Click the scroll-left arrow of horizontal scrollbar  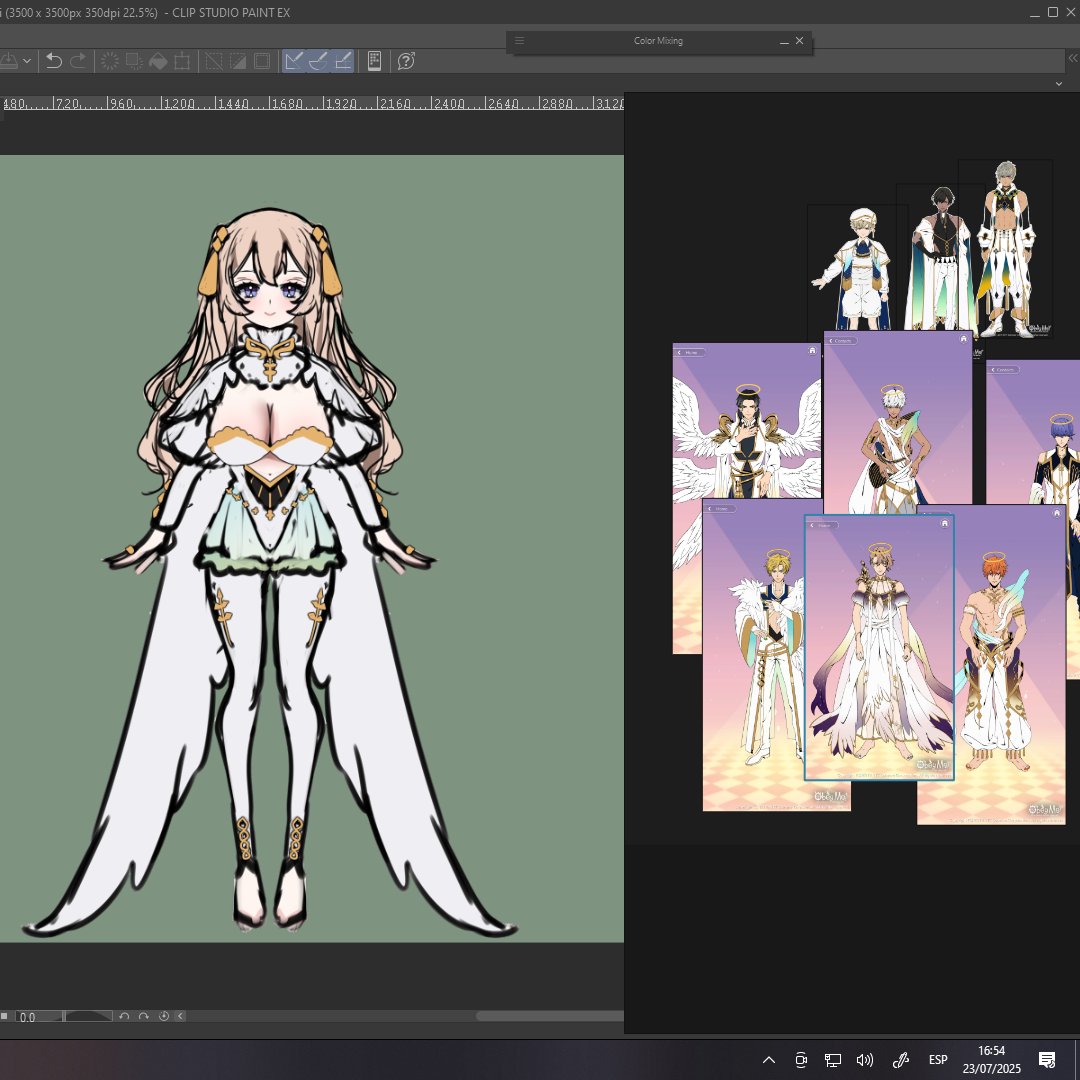coord(180,1017)
